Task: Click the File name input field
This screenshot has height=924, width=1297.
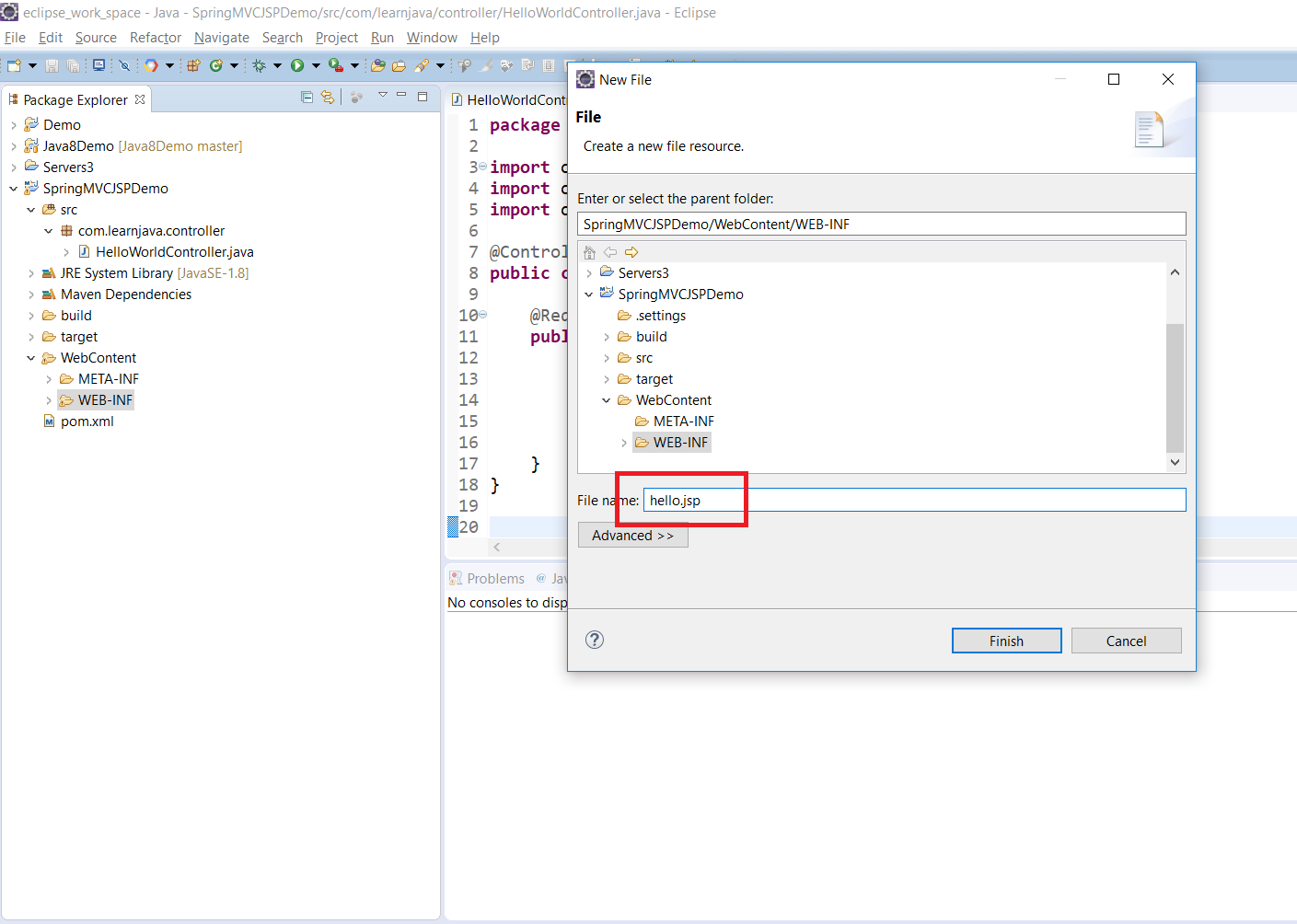Action: (x=913, y=500)
